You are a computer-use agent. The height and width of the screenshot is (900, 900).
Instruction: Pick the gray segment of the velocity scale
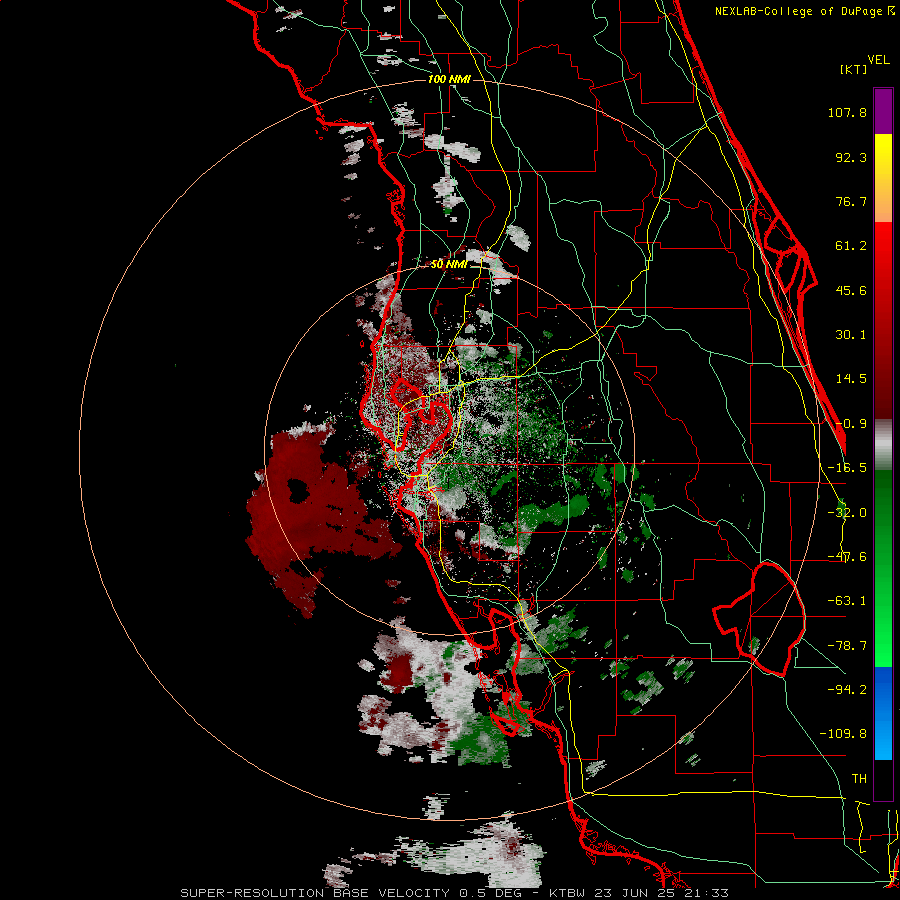point(883,445)
